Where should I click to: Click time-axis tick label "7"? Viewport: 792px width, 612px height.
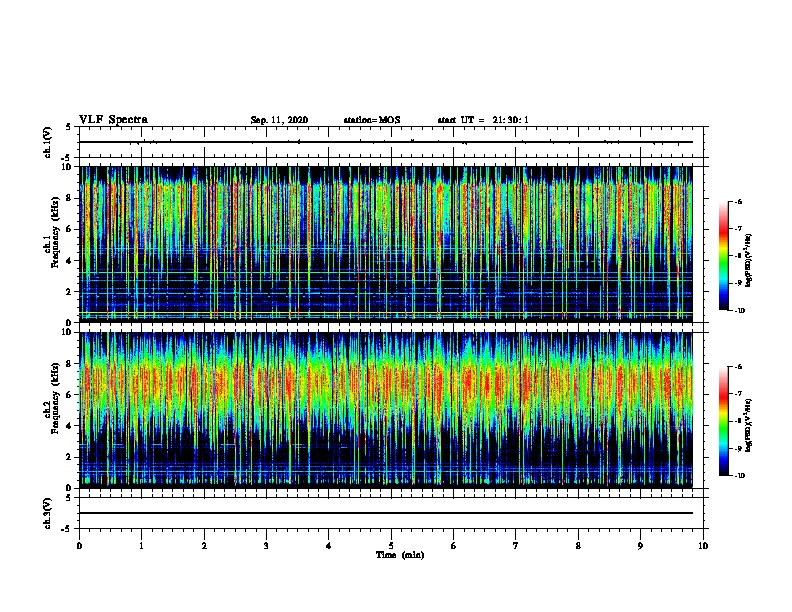[x=516, y=546]
